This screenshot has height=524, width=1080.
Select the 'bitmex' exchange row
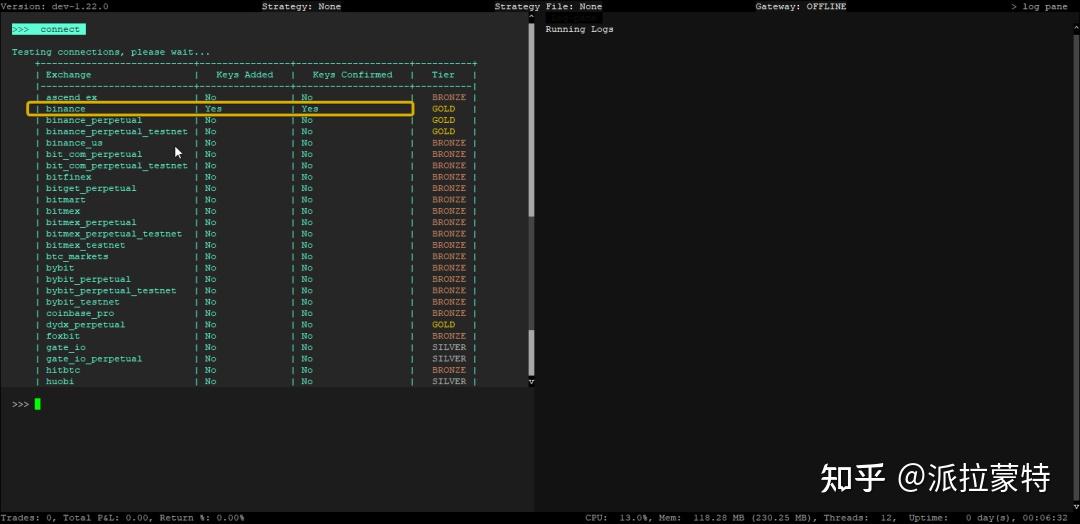click(x=256, y=211)
